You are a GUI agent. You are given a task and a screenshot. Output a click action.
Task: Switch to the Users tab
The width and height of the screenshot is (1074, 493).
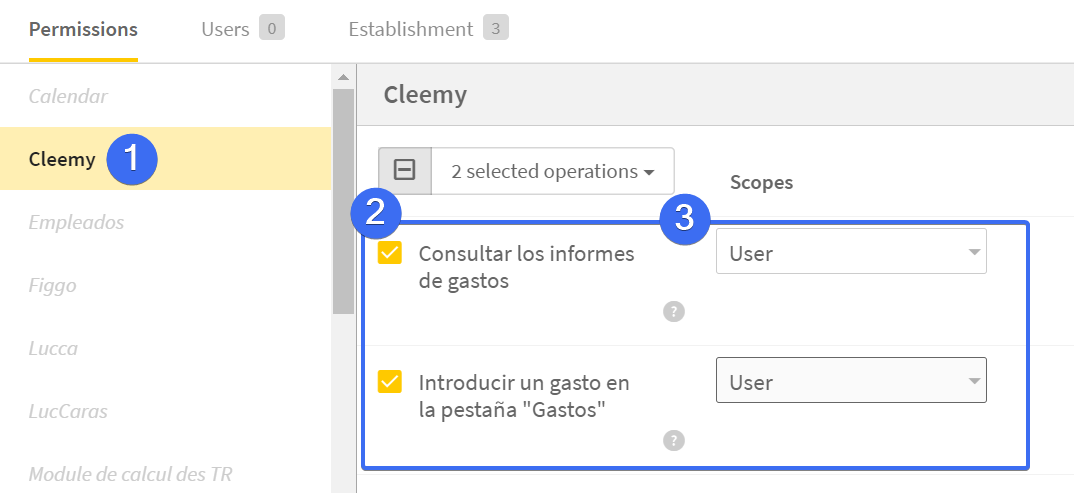[x=225, y=29]
